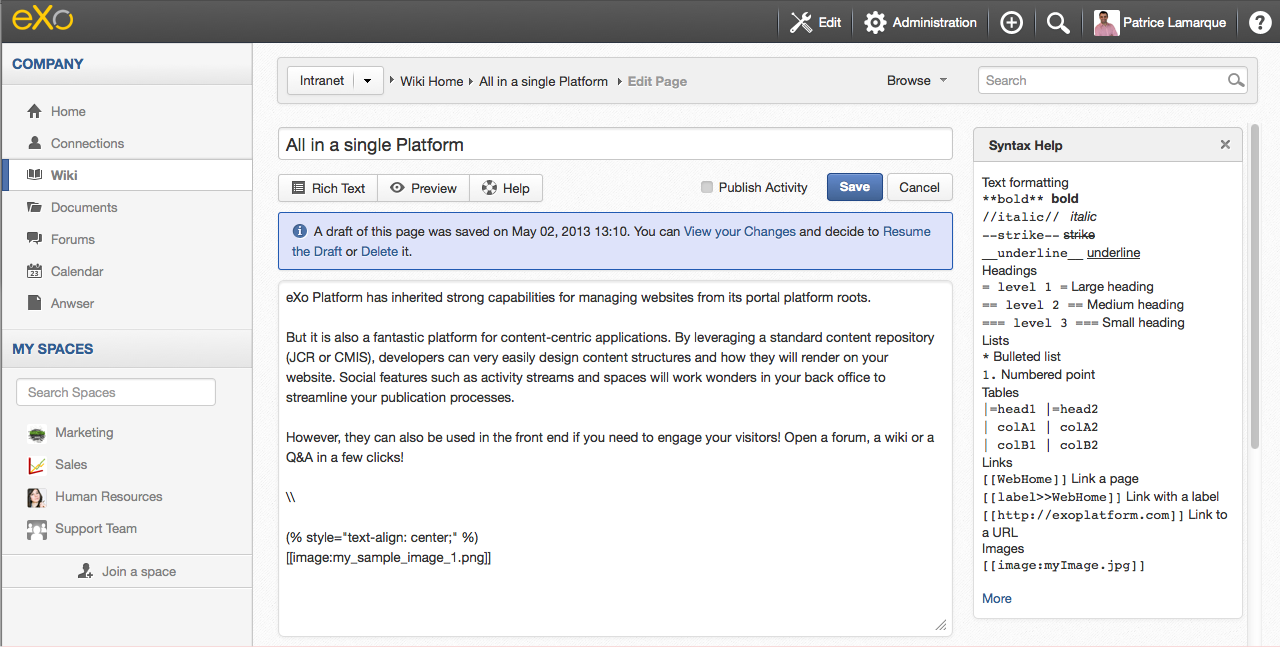Enable the Publish Activity checkbox
Screen dimensions: 1280x647
[x=707, y=187]
